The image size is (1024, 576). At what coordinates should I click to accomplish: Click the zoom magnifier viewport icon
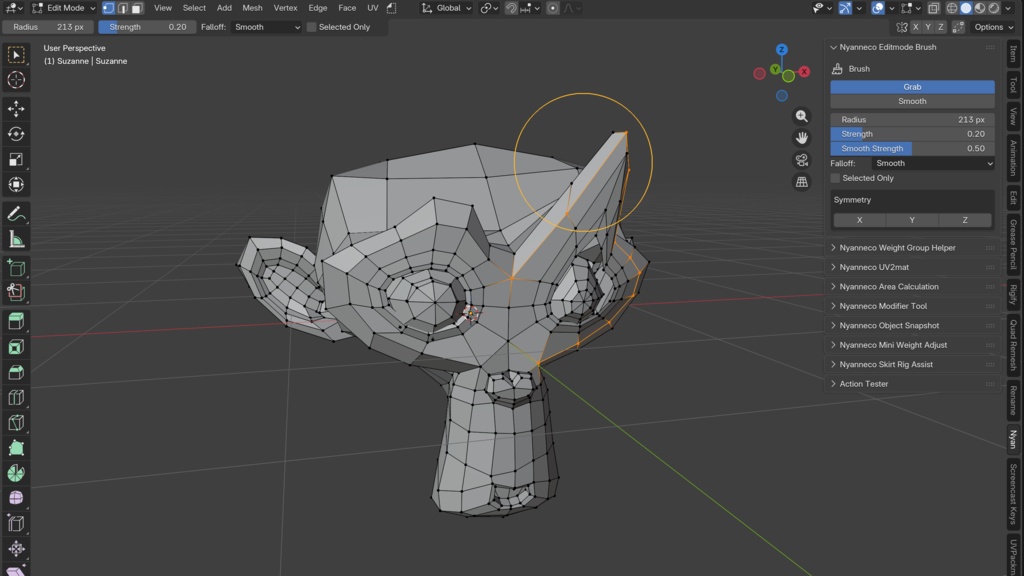pyautogui.click(x=801, y=116)
